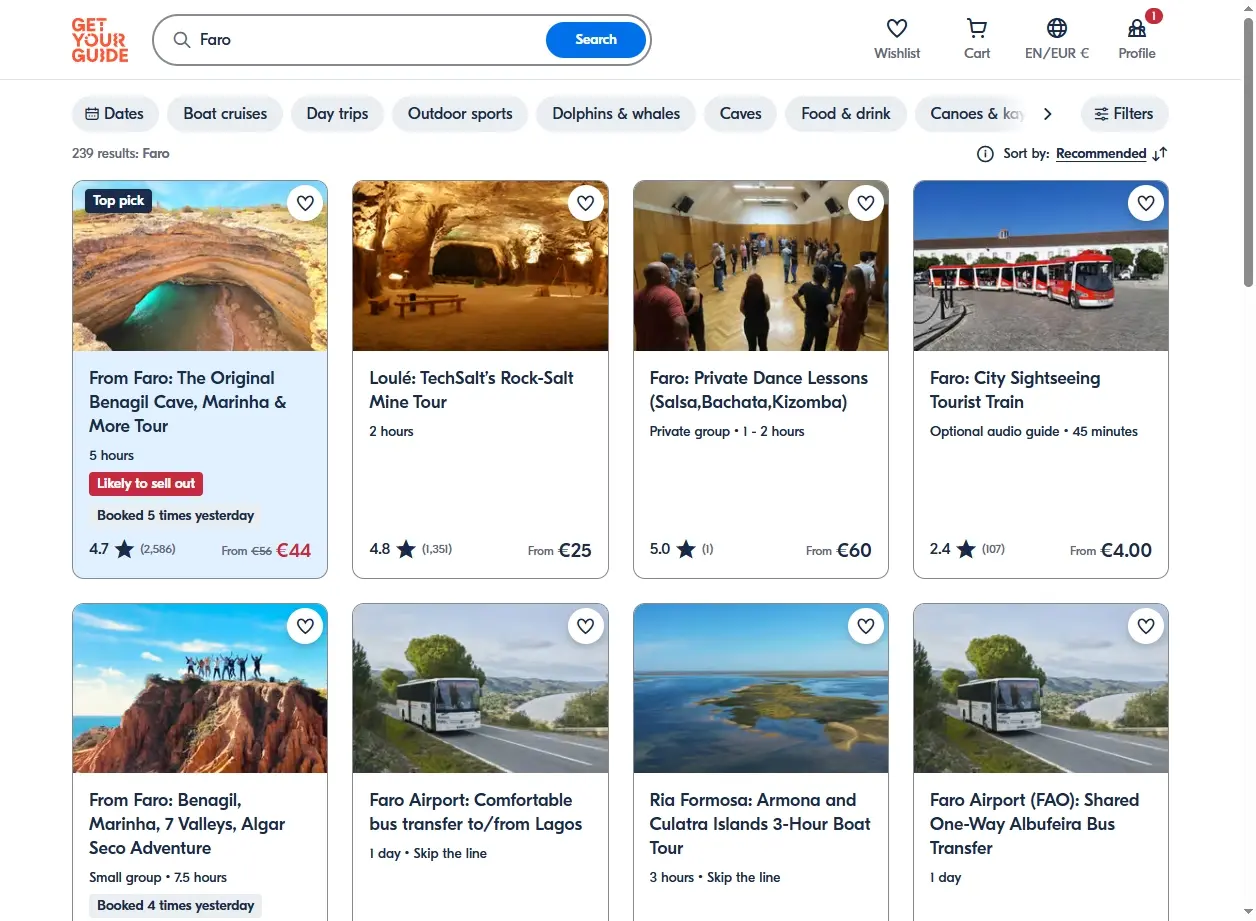This screenshot has width=1256, height=921.
Task: Click the €44 discounted price
Action: tap(294, 549)
